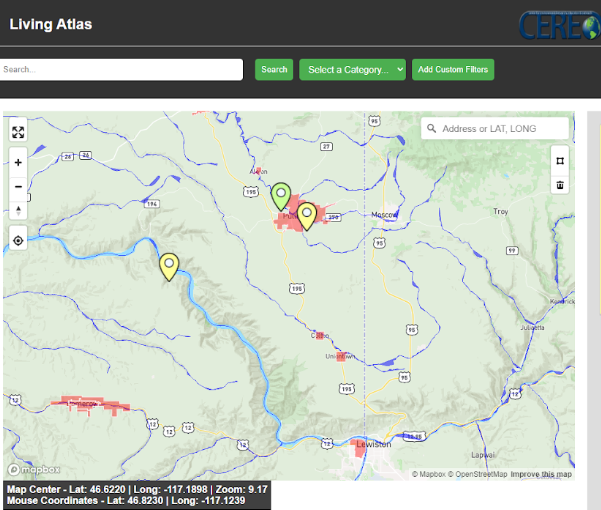Zoom in on the map

point(18,162)
